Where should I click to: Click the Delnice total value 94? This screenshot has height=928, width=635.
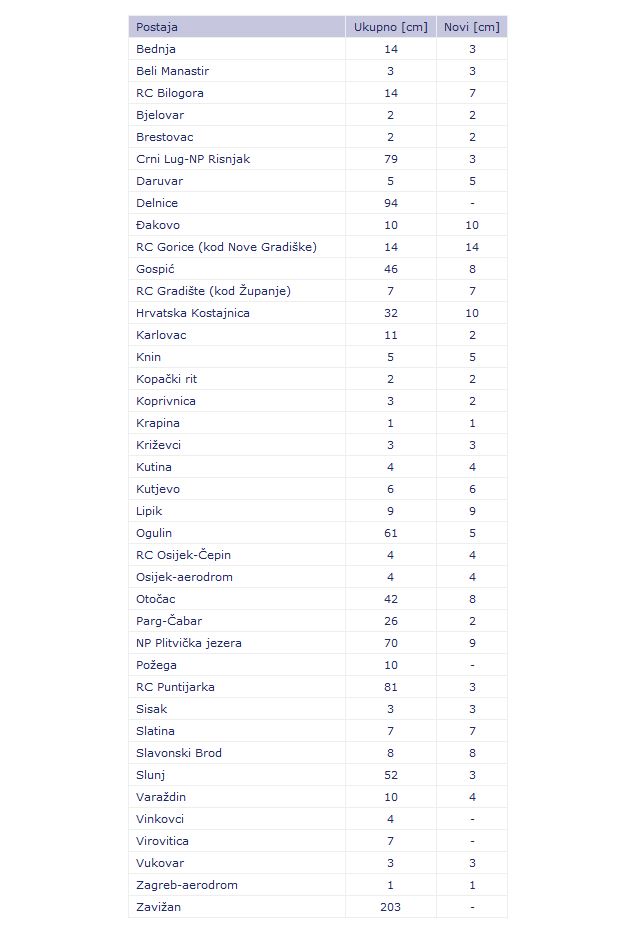coord(390,203)
